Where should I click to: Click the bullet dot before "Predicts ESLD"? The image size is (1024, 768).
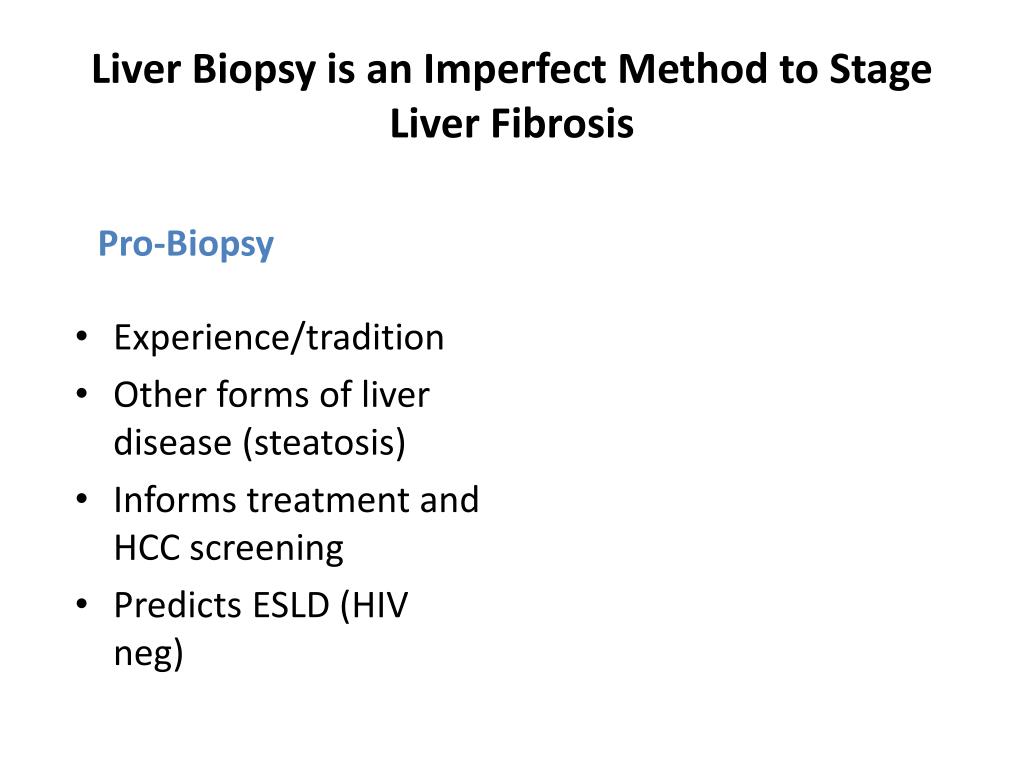pyautogui.click(x=81, y=604)
